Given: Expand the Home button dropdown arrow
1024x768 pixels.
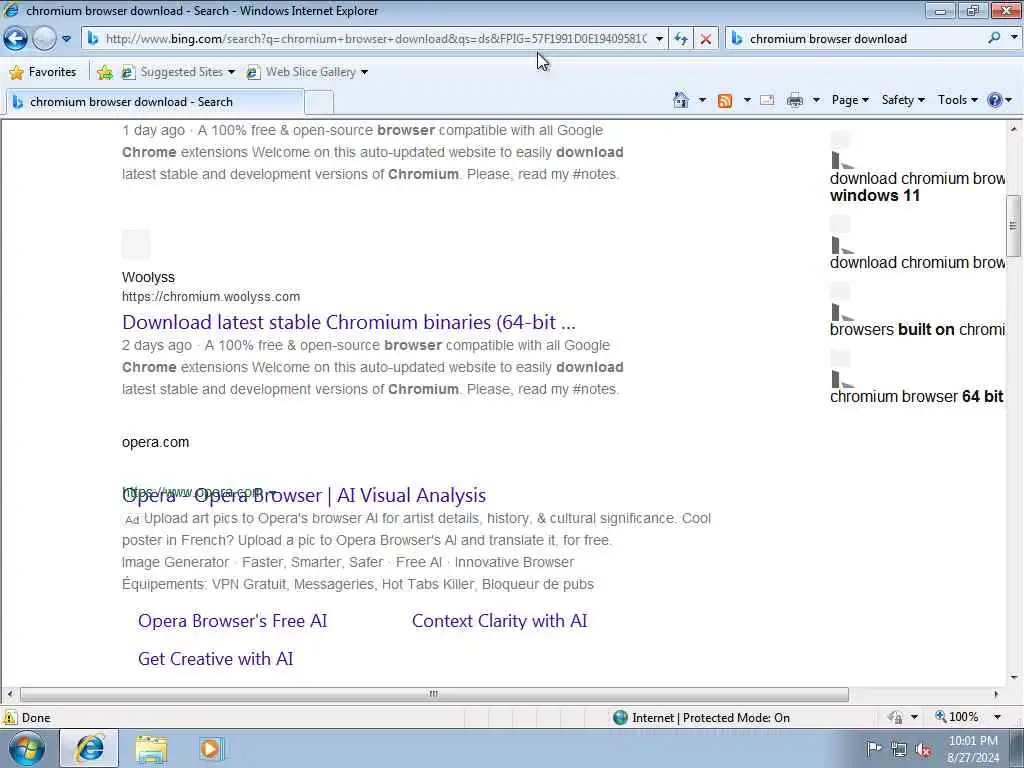Looking at the screenshot, I should pyautogui.click(x=702, y=100).
